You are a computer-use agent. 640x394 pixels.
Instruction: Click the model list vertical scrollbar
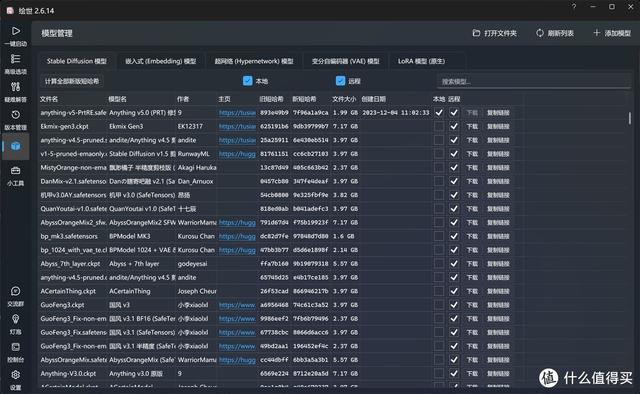630,118
